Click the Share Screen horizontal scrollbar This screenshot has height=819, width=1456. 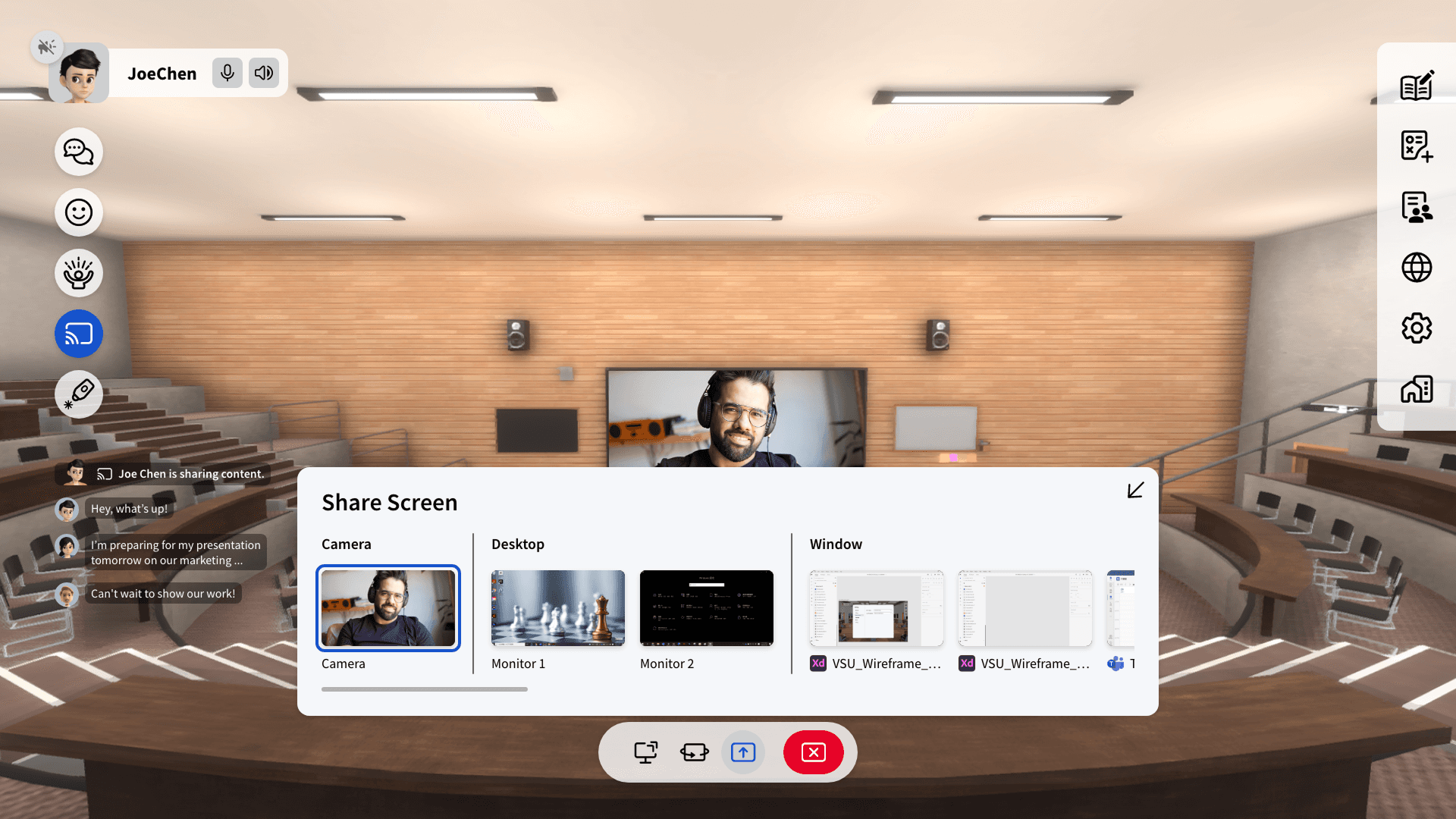click(x=425, y=689)
